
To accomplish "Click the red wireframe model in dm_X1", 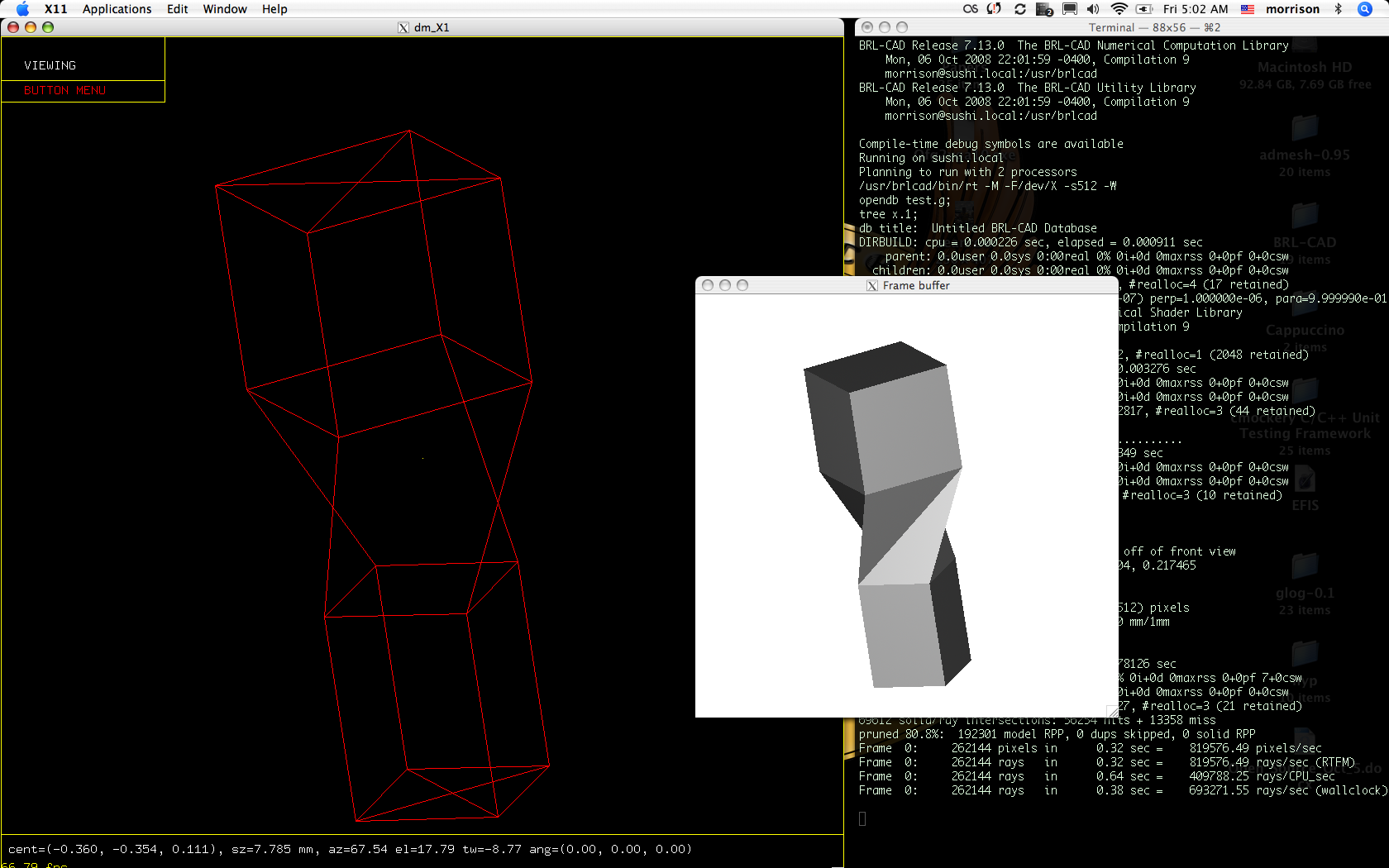I will click(x=382, y=475).
